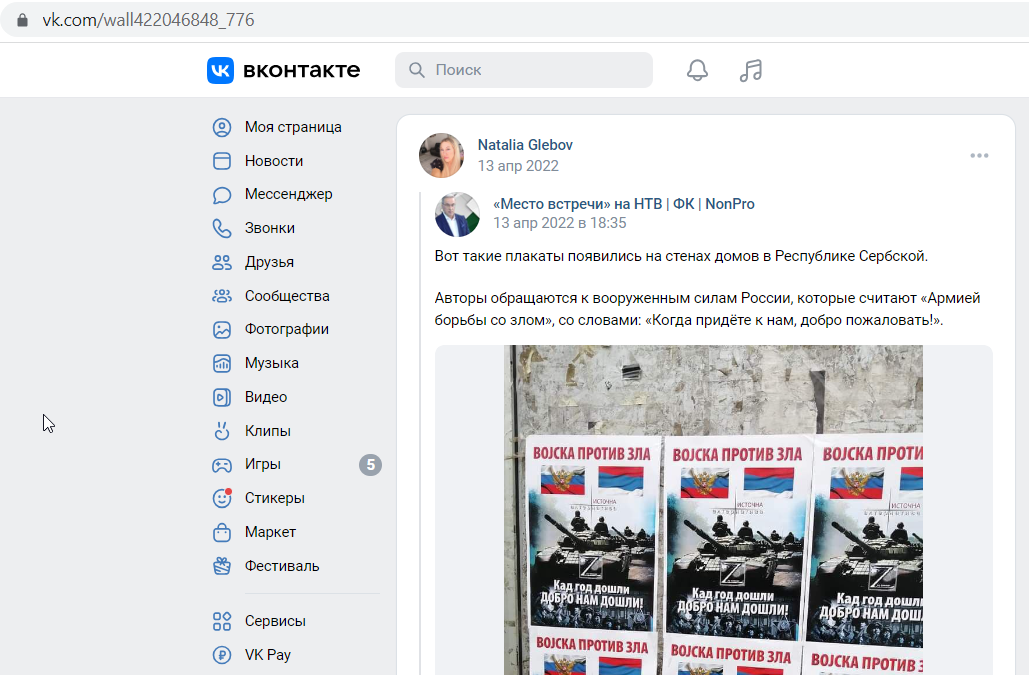Click the VK logo icon
Image resolution: width=1029 pixels, height=675 pixels.
coord(220,70)
